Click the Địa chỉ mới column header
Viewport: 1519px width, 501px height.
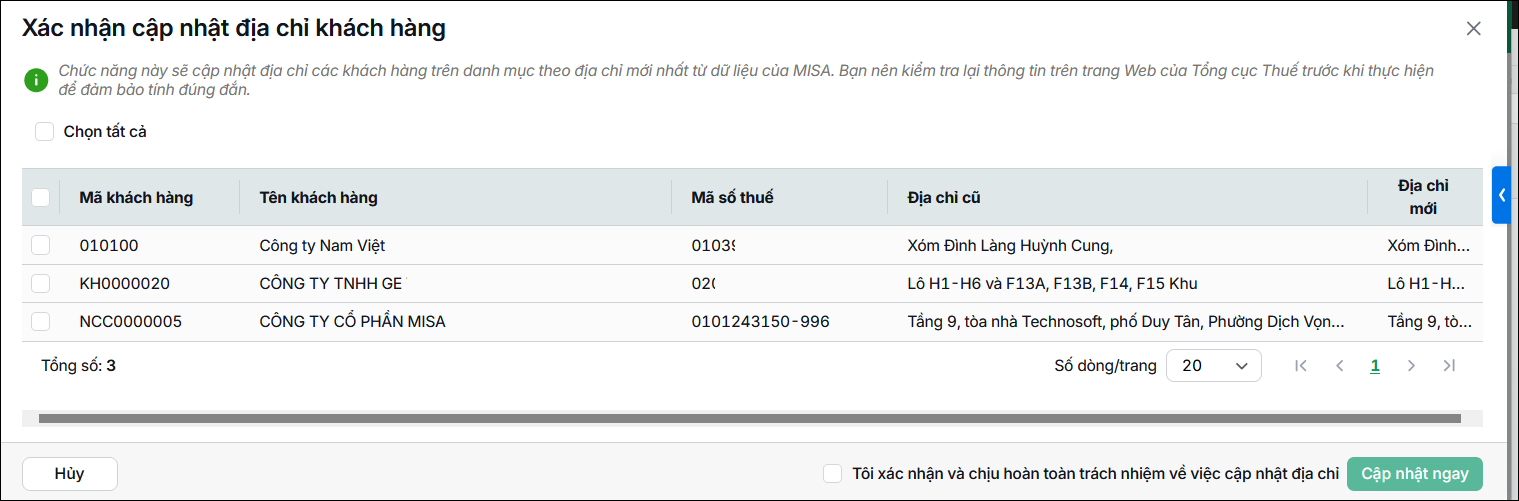[1423, 197]
